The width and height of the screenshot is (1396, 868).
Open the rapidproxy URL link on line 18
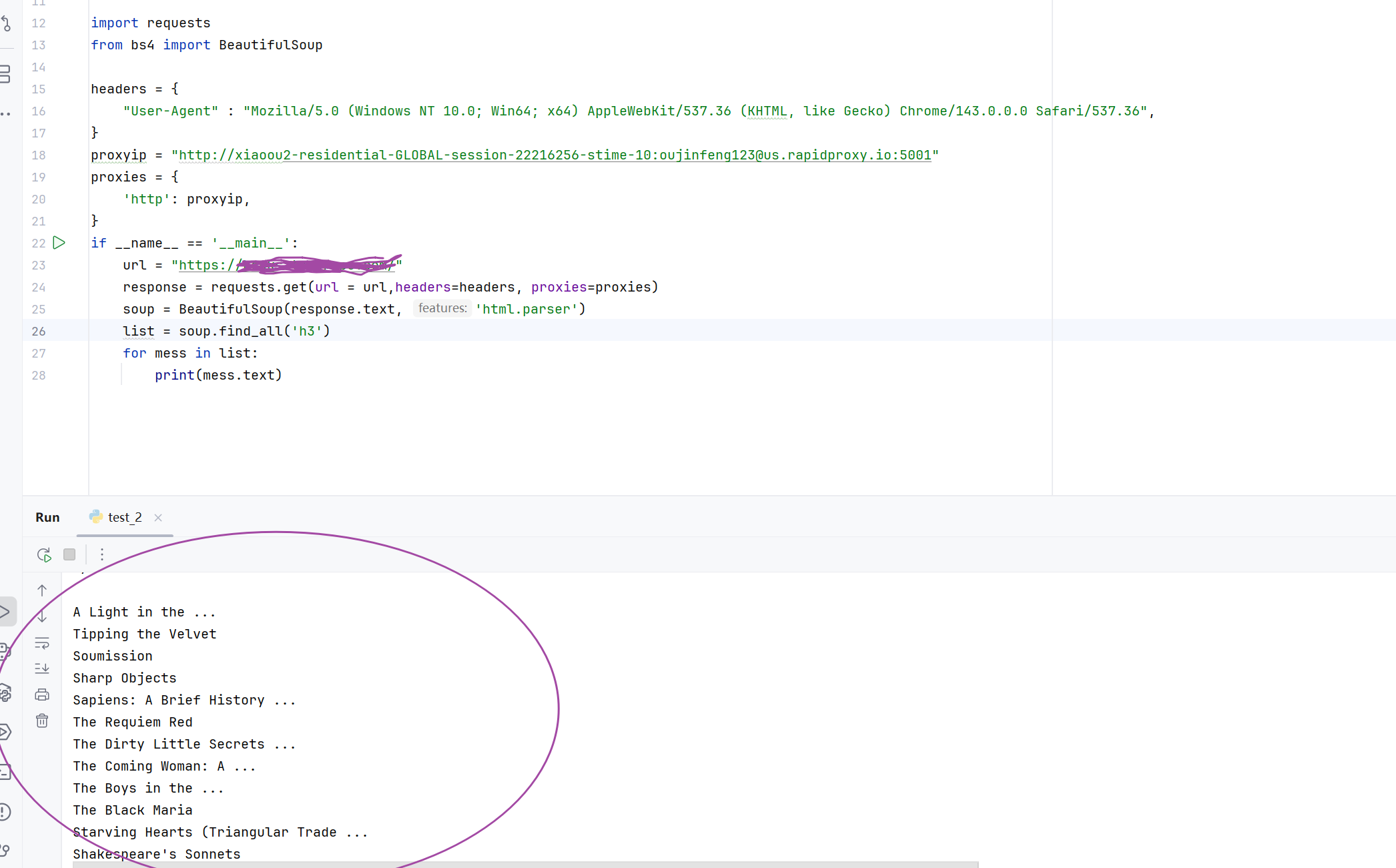554,155
